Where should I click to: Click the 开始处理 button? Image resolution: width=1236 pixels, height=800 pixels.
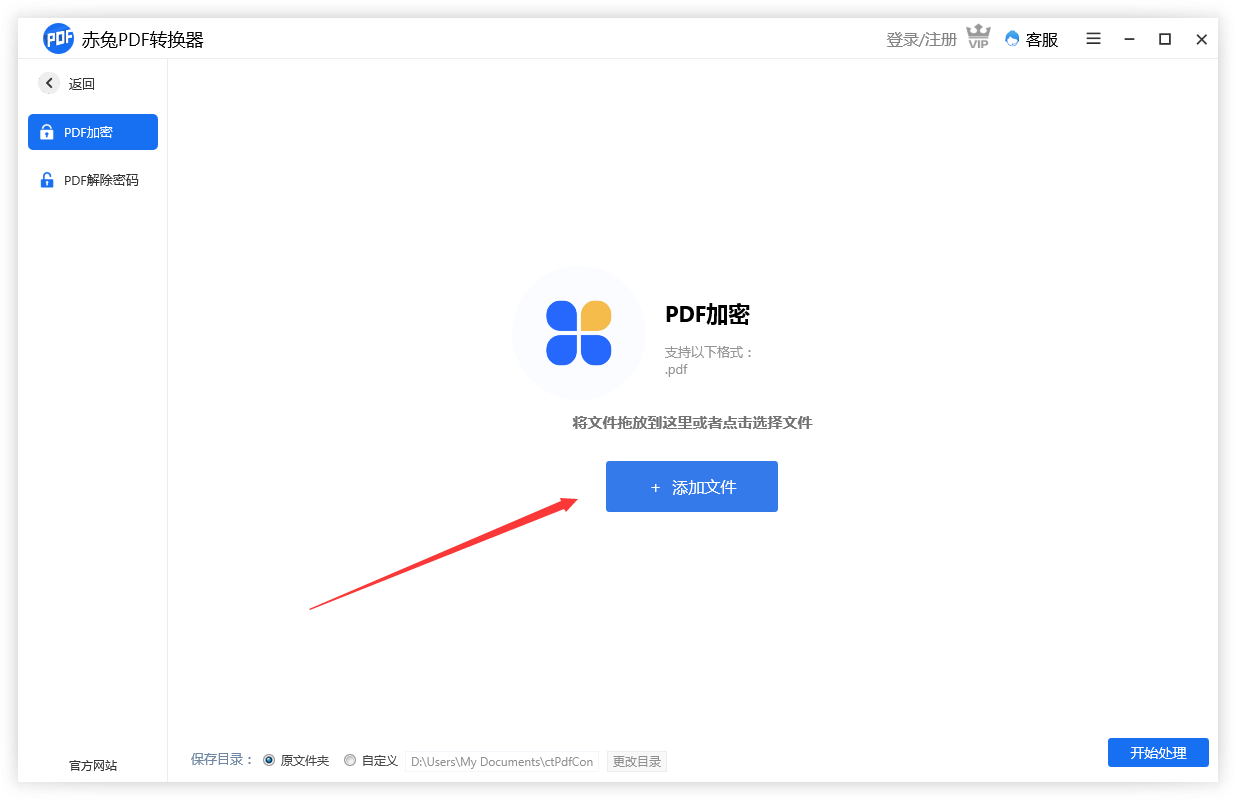point(1158,753)
